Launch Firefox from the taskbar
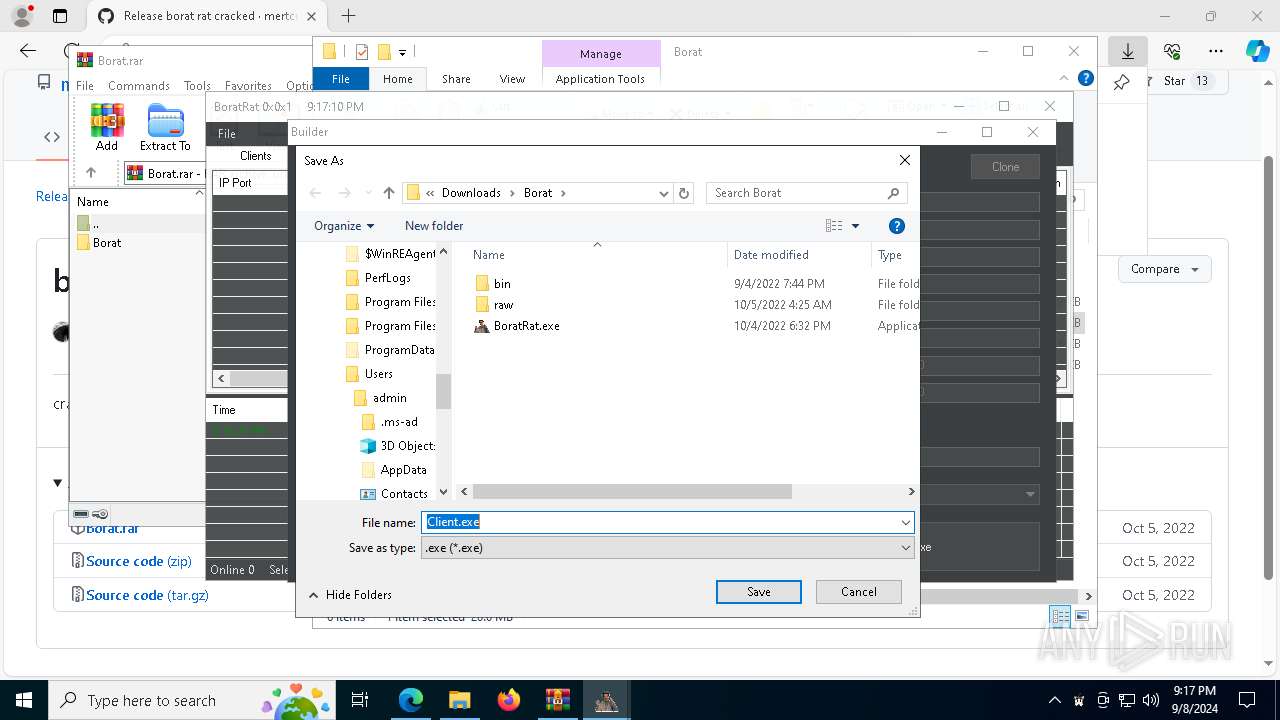This screenshot has height=720, width=1280. [508, 700]
